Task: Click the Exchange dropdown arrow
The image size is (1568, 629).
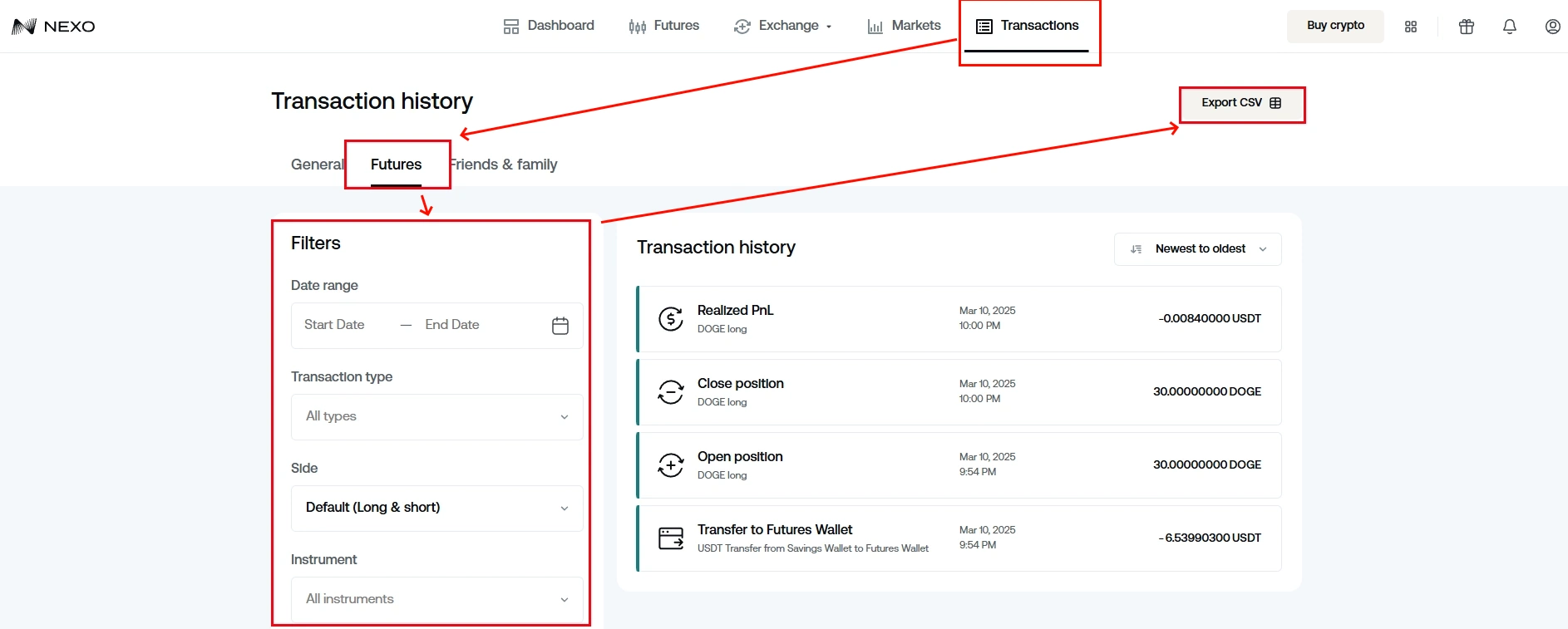Action: tap(829, 27)
